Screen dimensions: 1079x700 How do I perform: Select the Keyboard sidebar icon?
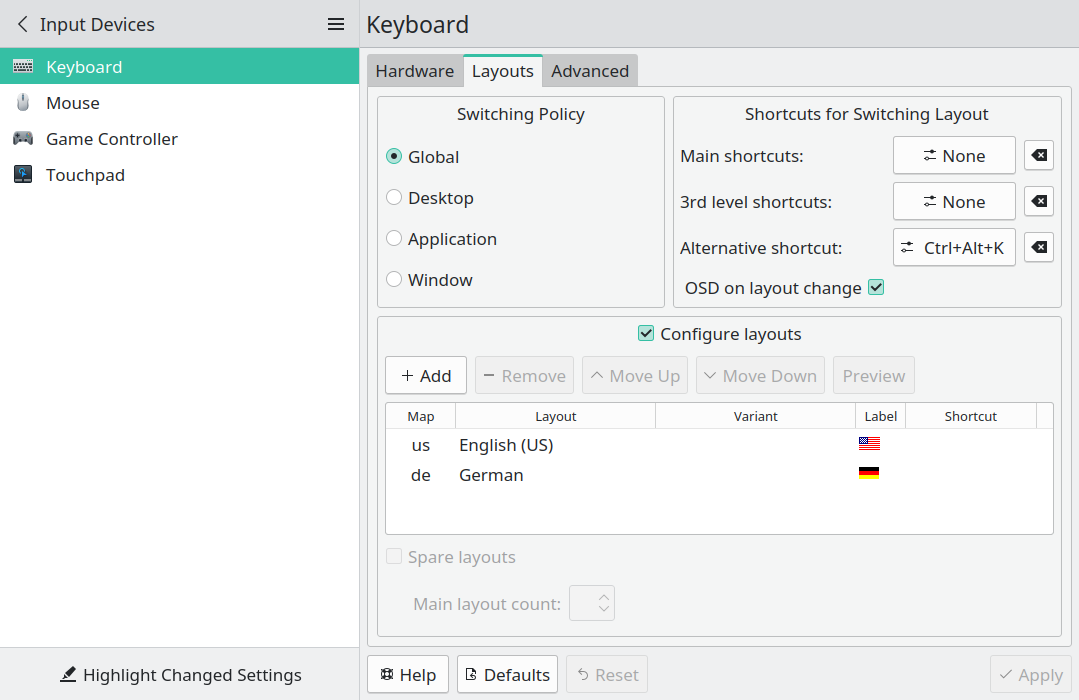[23, 67]
